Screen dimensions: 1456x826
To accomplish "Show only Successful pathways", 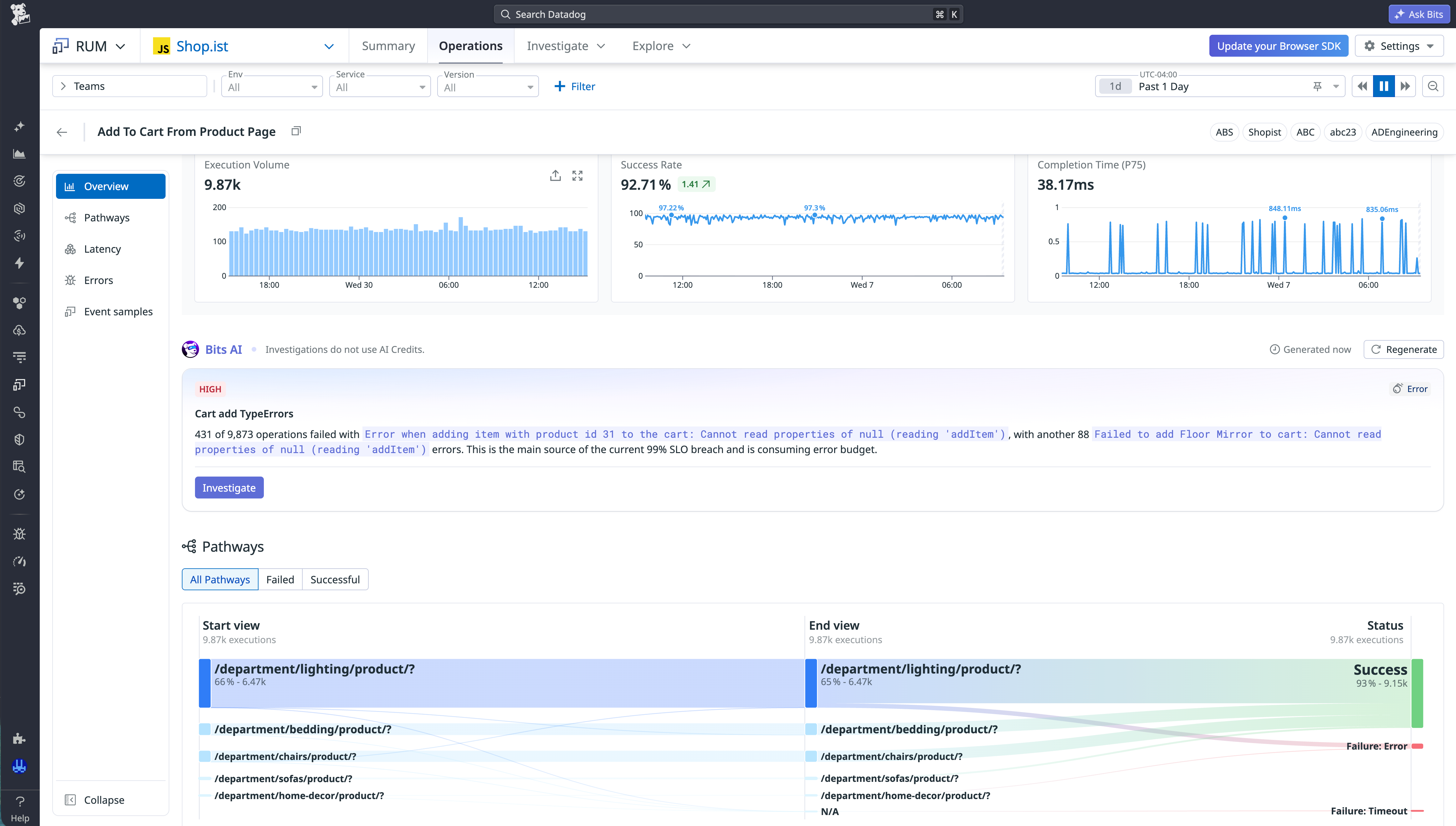I will click(x=335, y=579).
